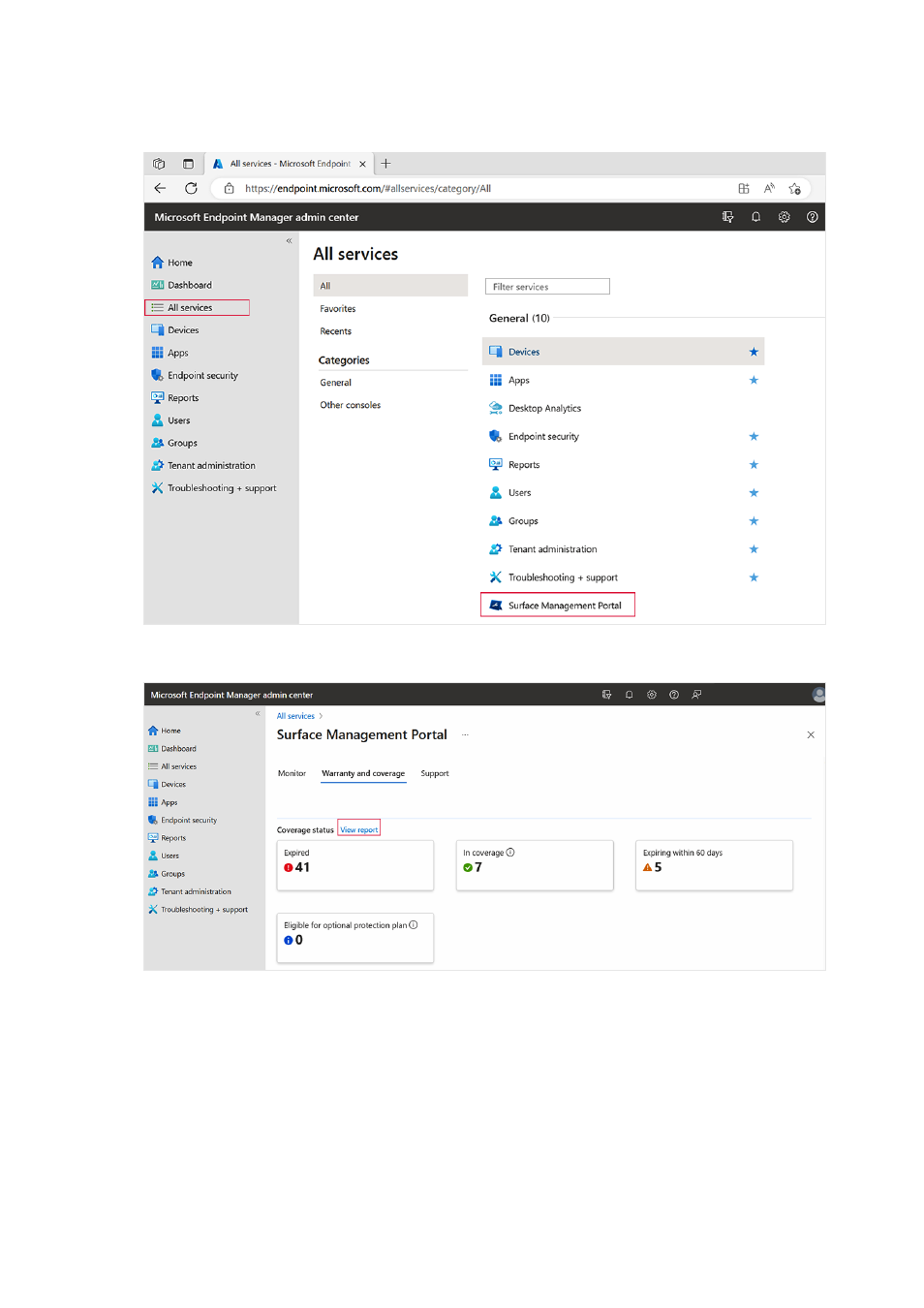
Task: Toggle favorite star for Tenant administration service
Action: click(x=754, y=549)
